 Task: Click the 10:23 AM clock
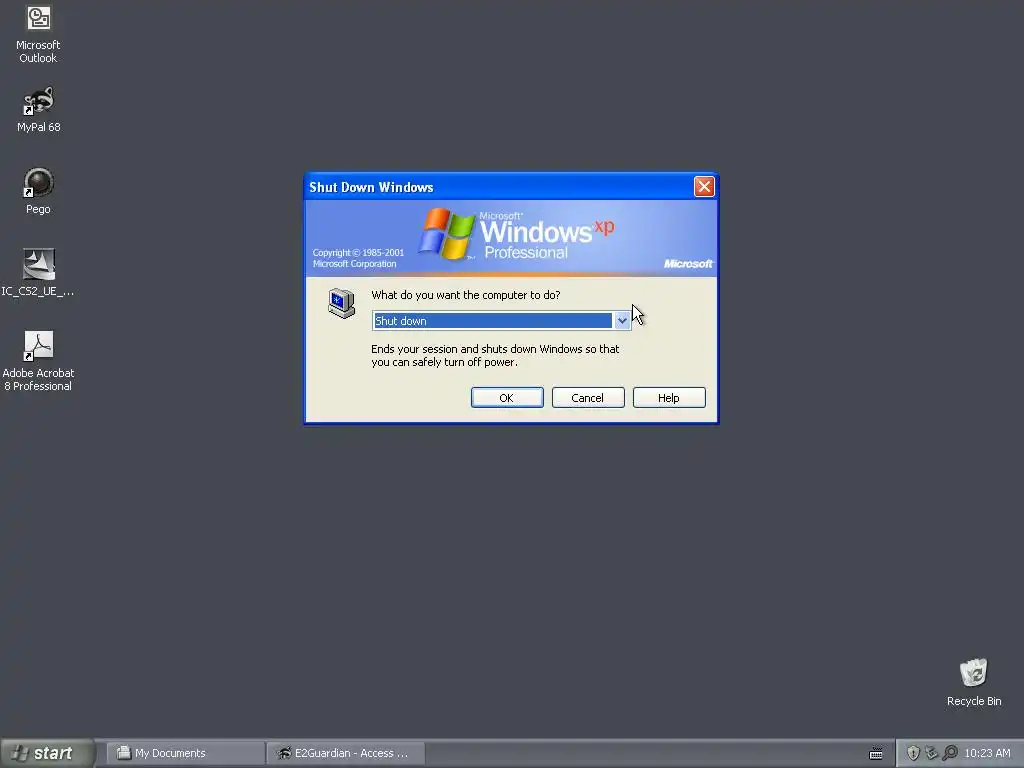(x=987, y=753)
